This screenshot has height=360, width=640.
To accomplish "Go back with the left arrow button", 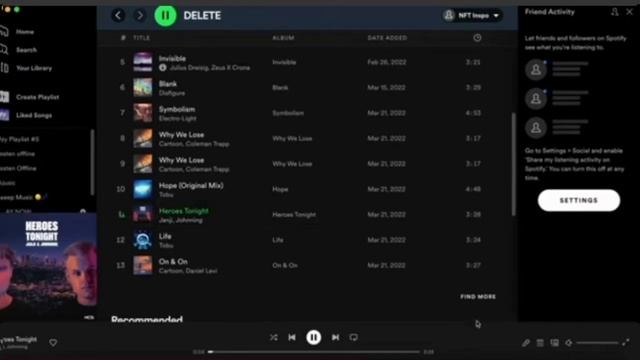I will coord(118,16).
